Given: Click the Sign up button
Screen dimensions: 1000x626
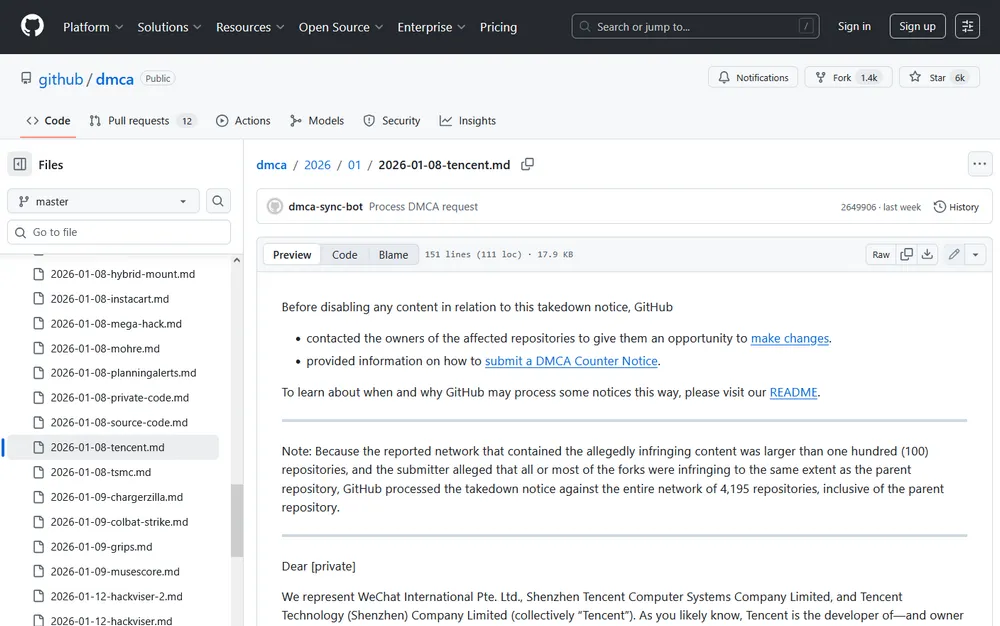Looking at the screenshot, I should pyautogui.click(x=917, y=26).
